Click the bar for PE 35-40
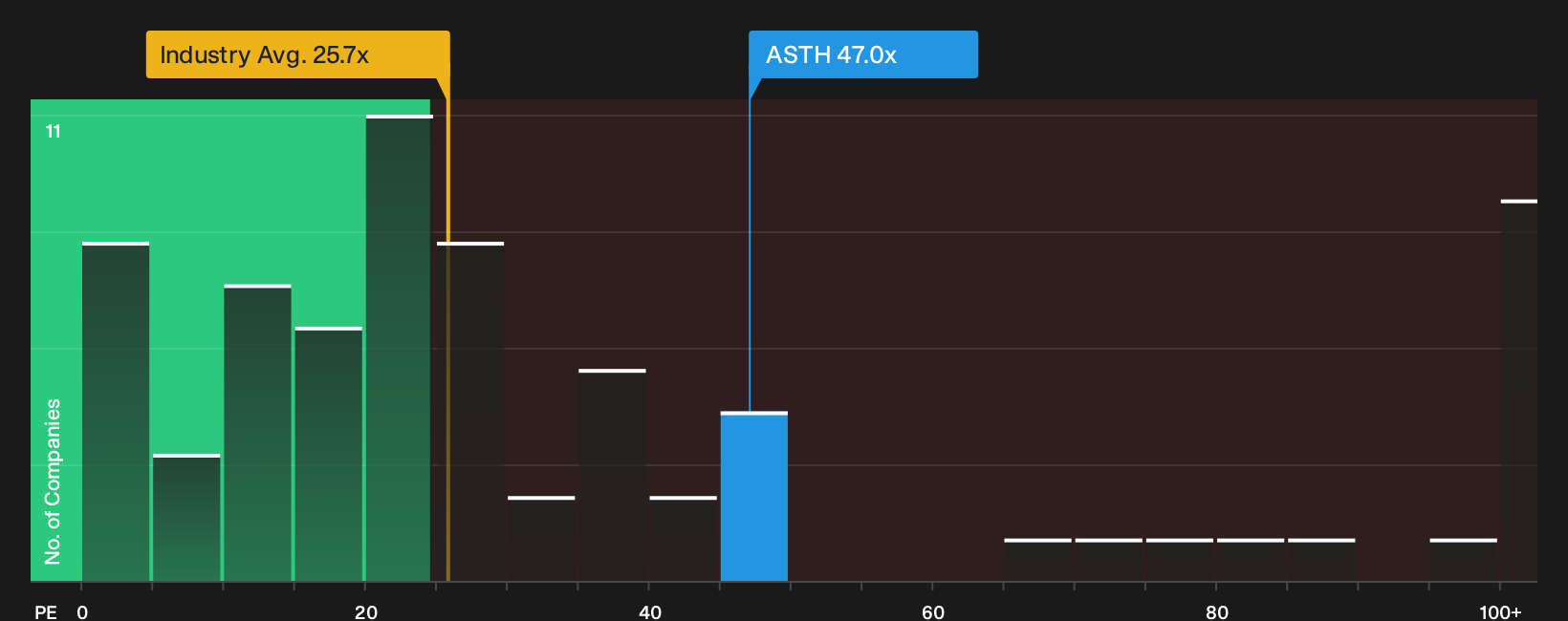 point(612,475)
